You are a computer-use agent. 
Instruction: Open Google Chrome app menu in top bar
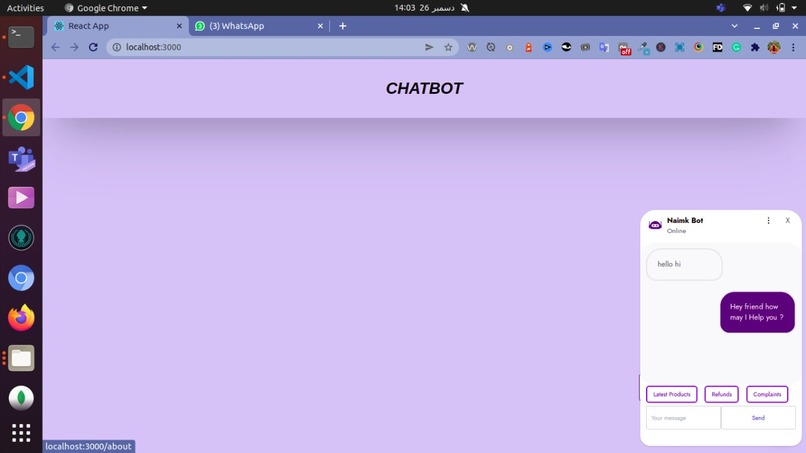(x=106, y=8)
